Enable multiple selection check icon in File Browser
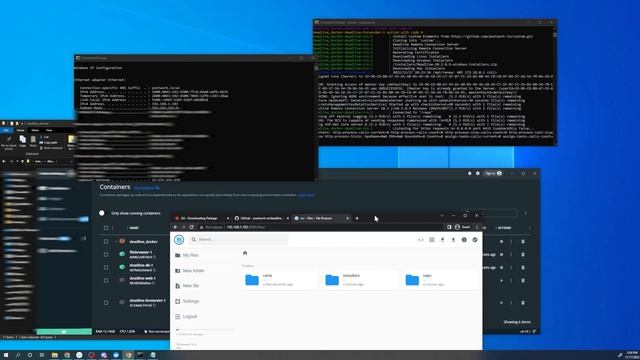Screen dimensions: 640x360 pos(475,240)
